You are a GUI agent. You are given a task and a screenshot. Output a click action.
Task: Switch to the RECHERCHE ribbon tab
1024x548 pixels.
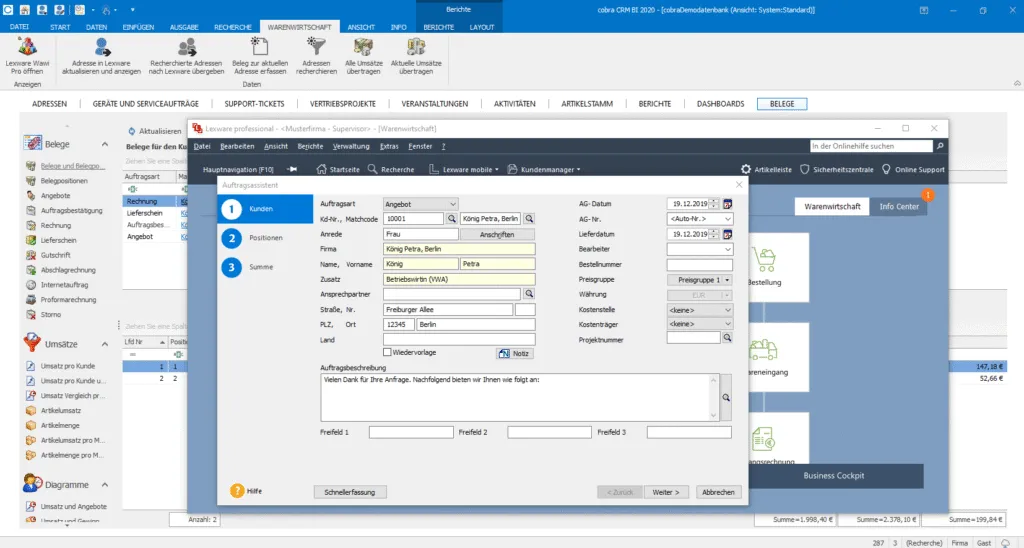(x=232, y=27)
